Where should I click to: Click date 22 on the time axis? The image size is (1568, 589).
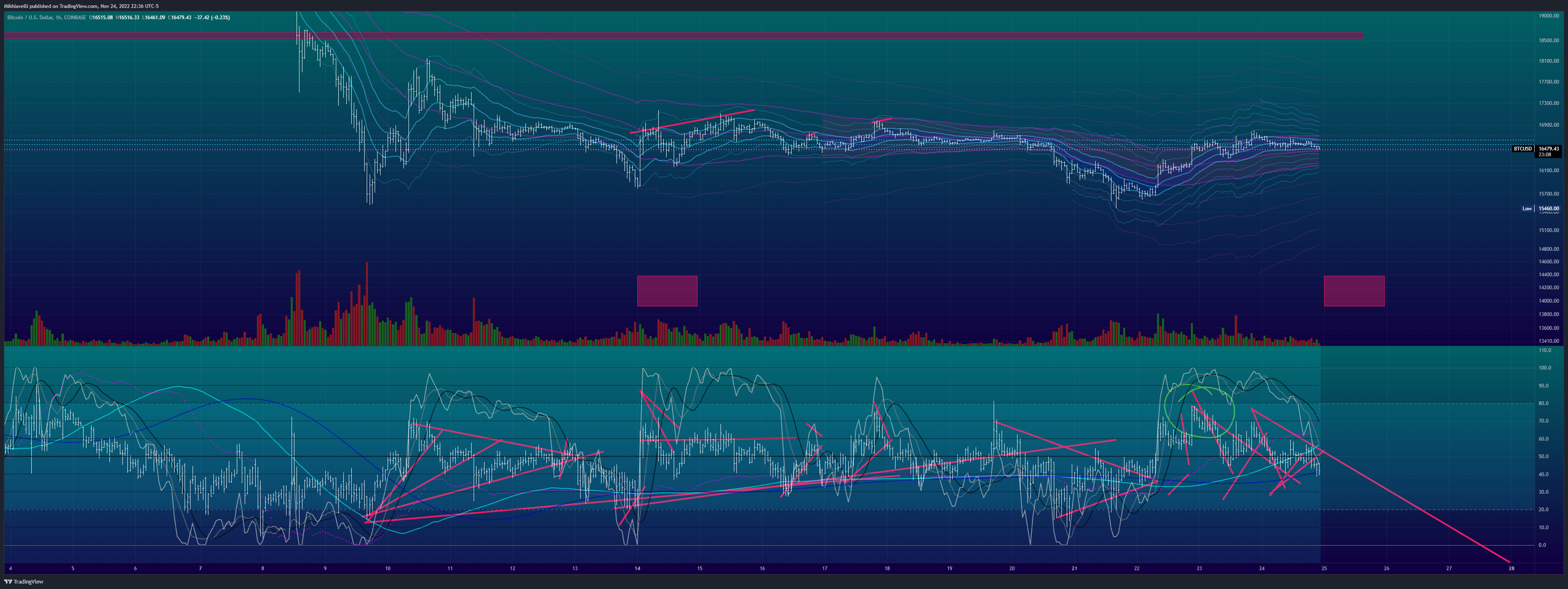[x=1137, y=569]
